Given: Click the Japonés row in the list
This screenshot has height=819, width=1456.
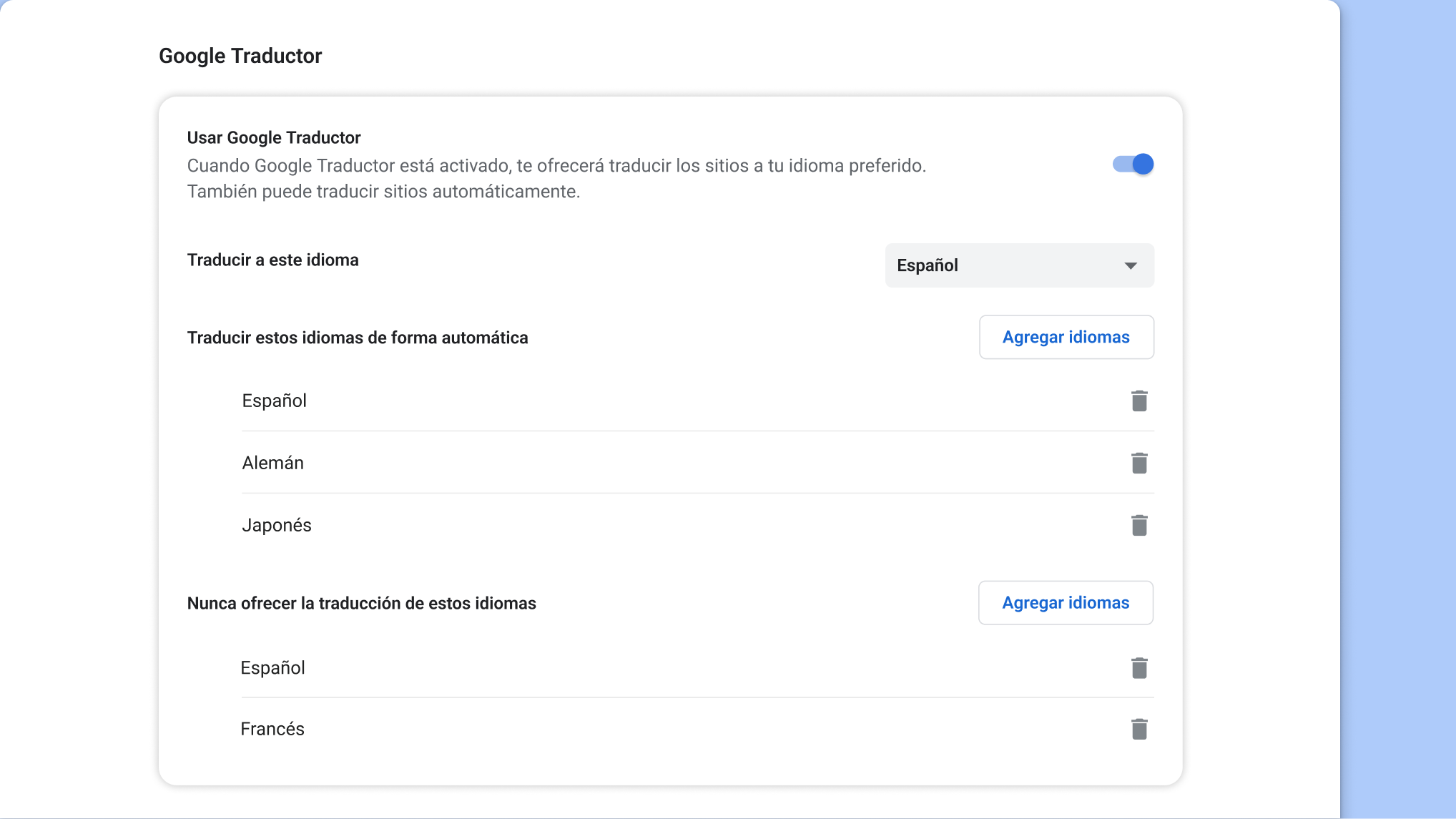Looking at the screenshot, I should pyautogui.click(x=276, y=524).
